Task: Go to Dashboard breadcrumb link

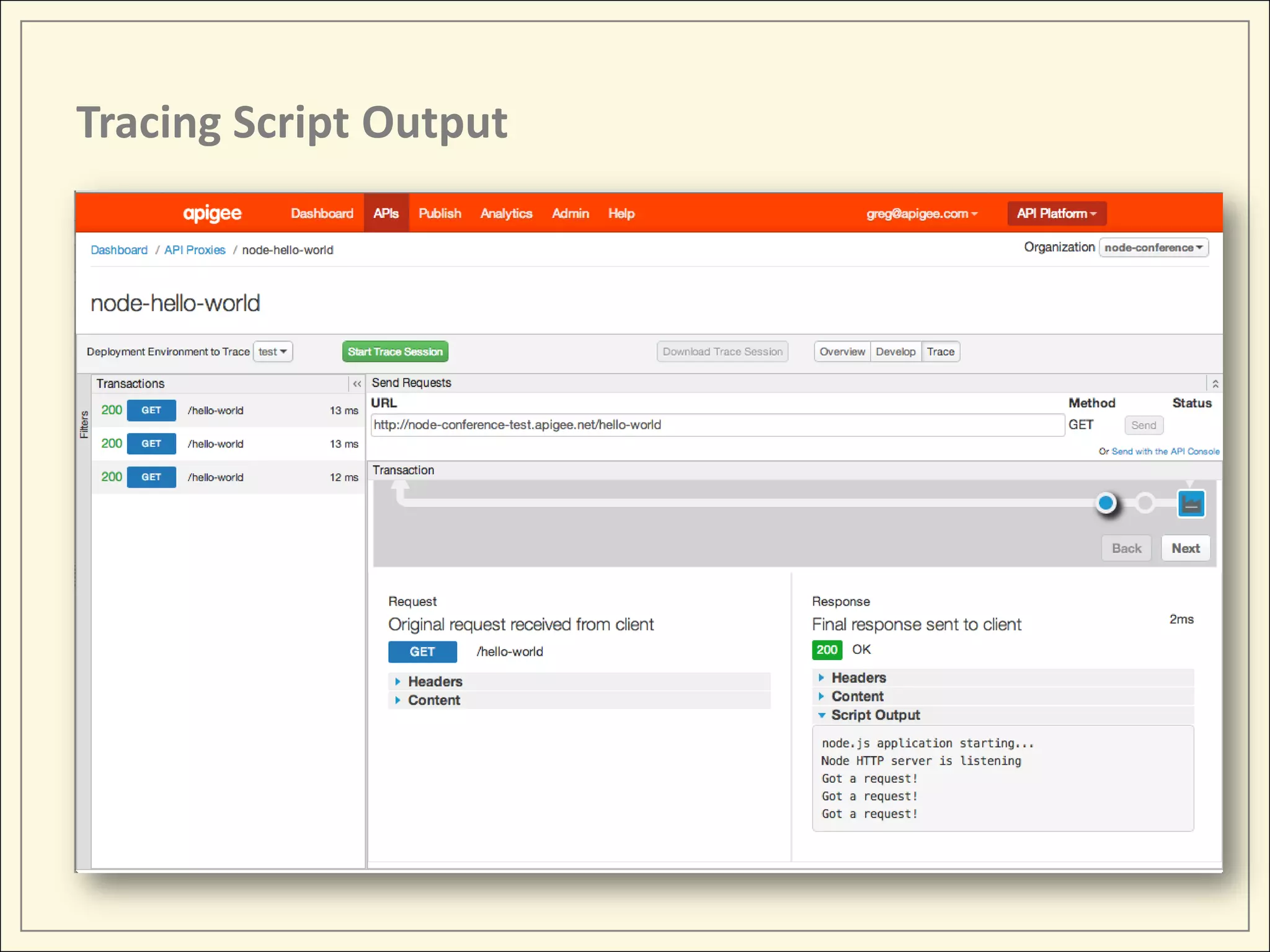Action: (119, 250)
